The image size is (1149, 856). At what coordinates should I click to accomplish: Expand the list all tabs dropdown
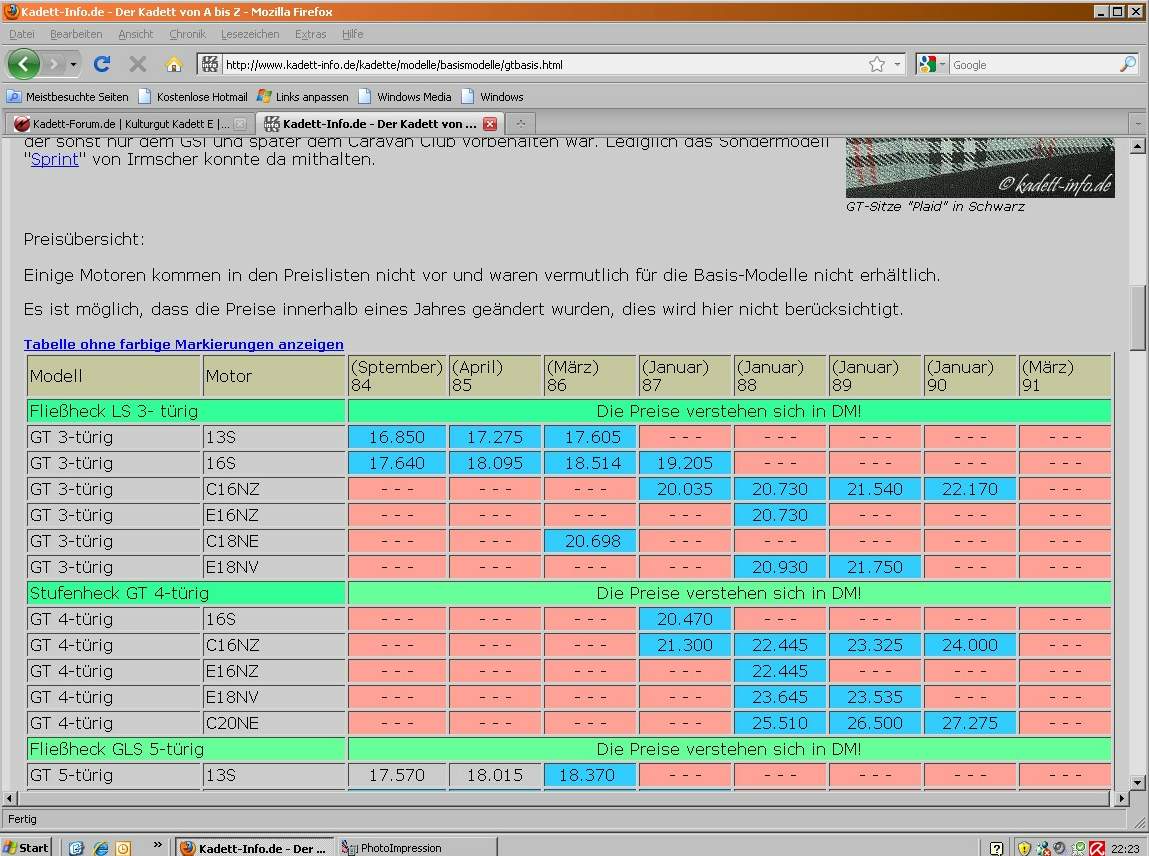pos(1137,124)
